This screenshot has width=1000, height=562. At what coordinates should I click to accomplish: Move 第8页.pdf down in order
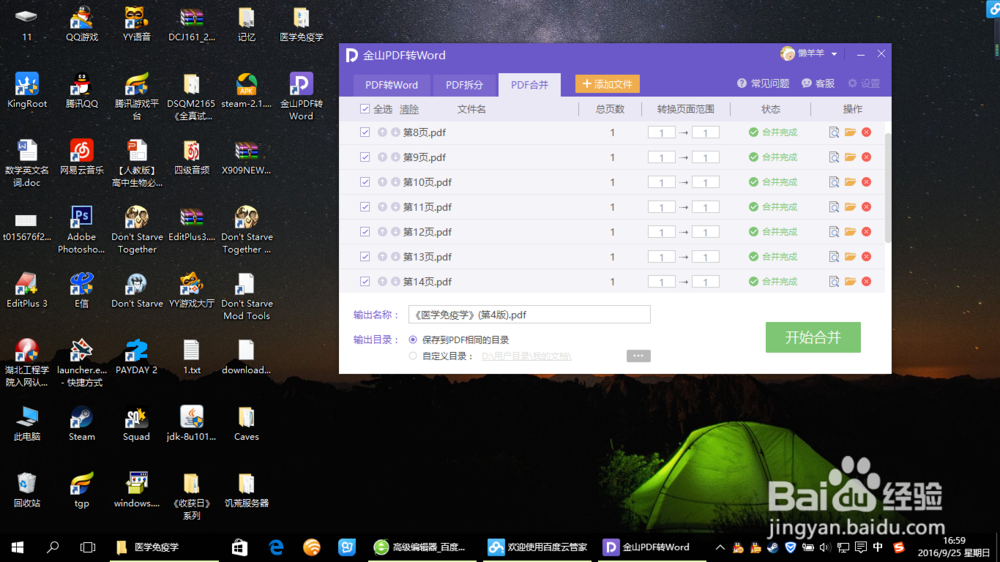pos(395,132)
